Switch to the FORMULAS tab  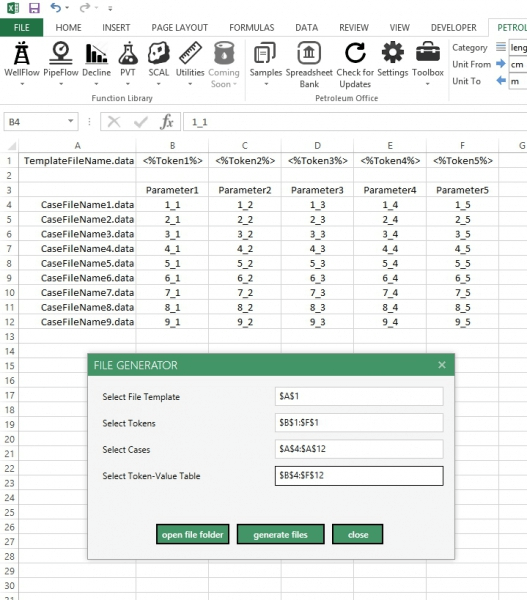click(x=251, y=28)
